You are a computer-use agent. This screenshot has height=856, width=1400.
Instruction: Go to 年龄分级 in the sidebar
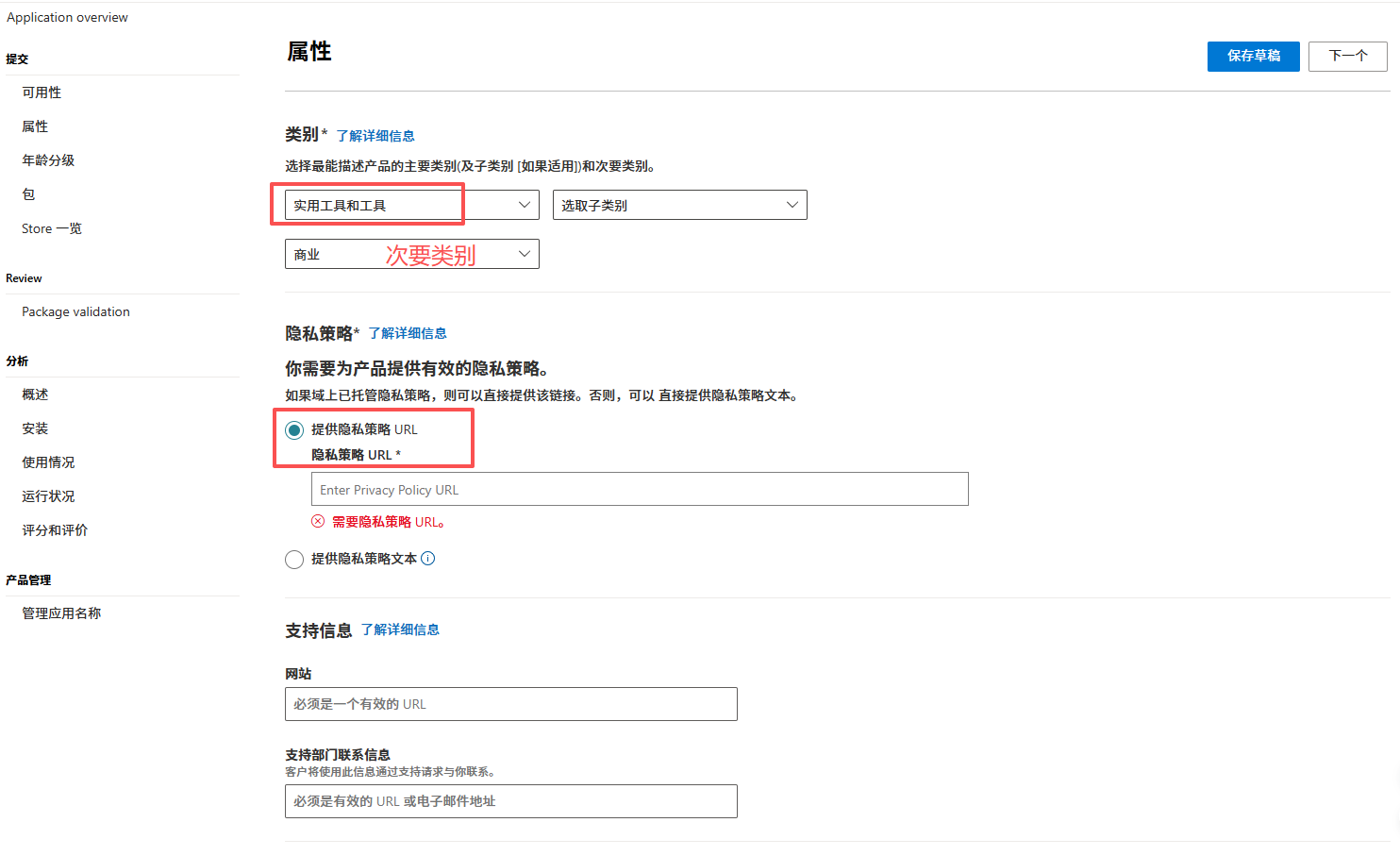(48, 160)
